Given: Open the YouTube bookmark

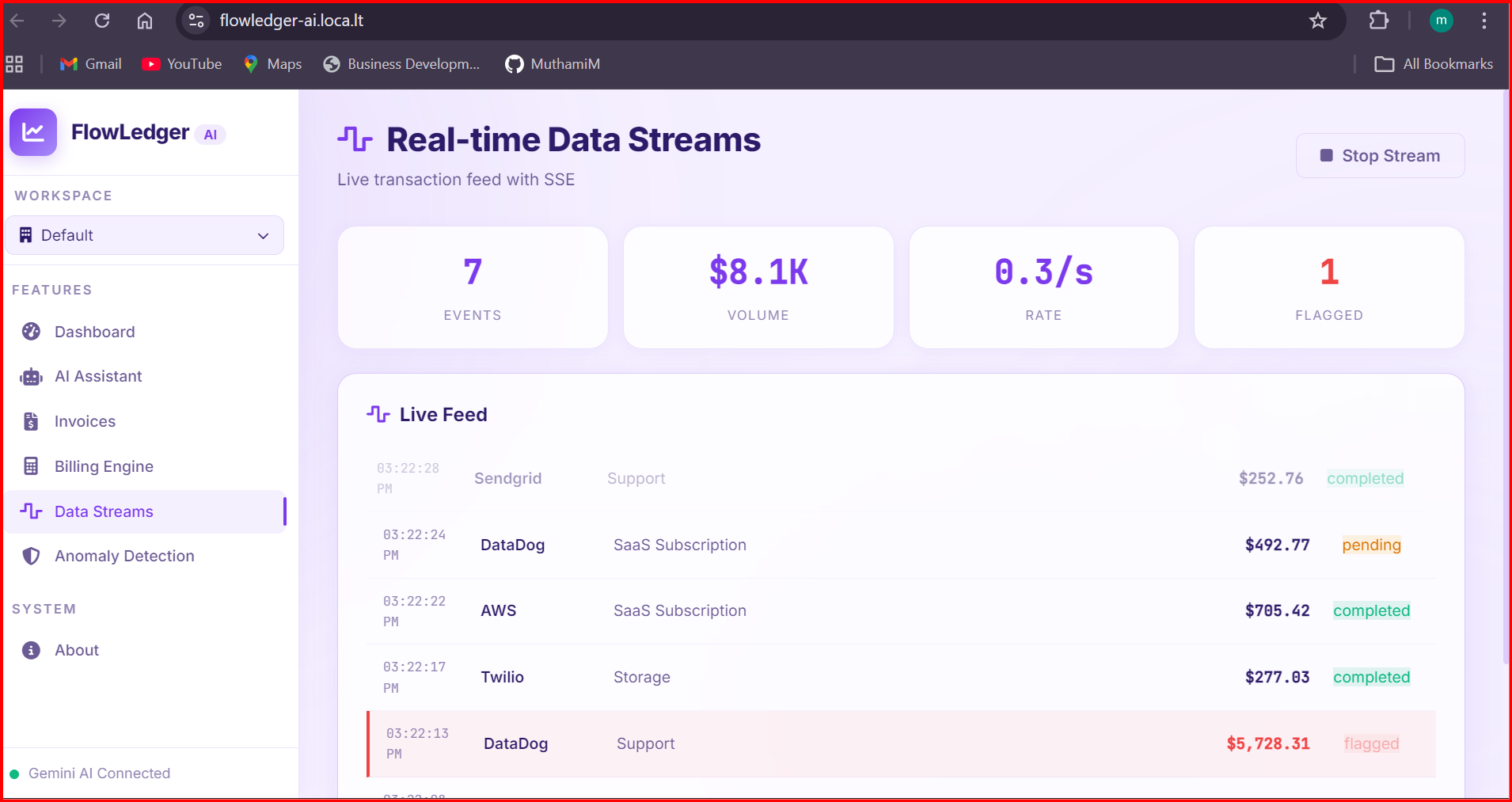Looking at the screenshot, I should click(182, 64).
